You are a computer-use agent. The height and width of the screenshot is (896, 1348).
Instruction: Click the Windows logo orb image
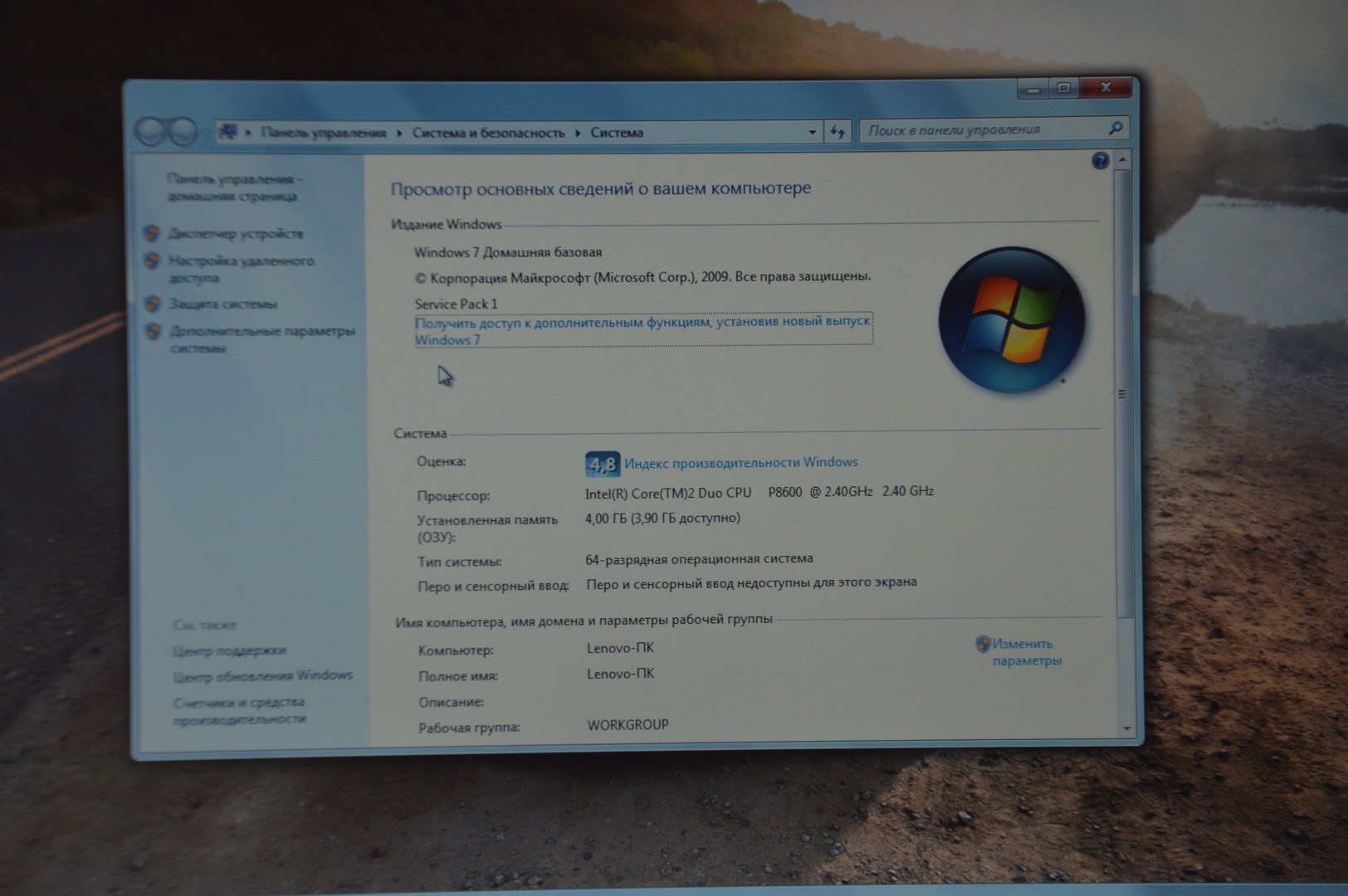[1012, 319]
